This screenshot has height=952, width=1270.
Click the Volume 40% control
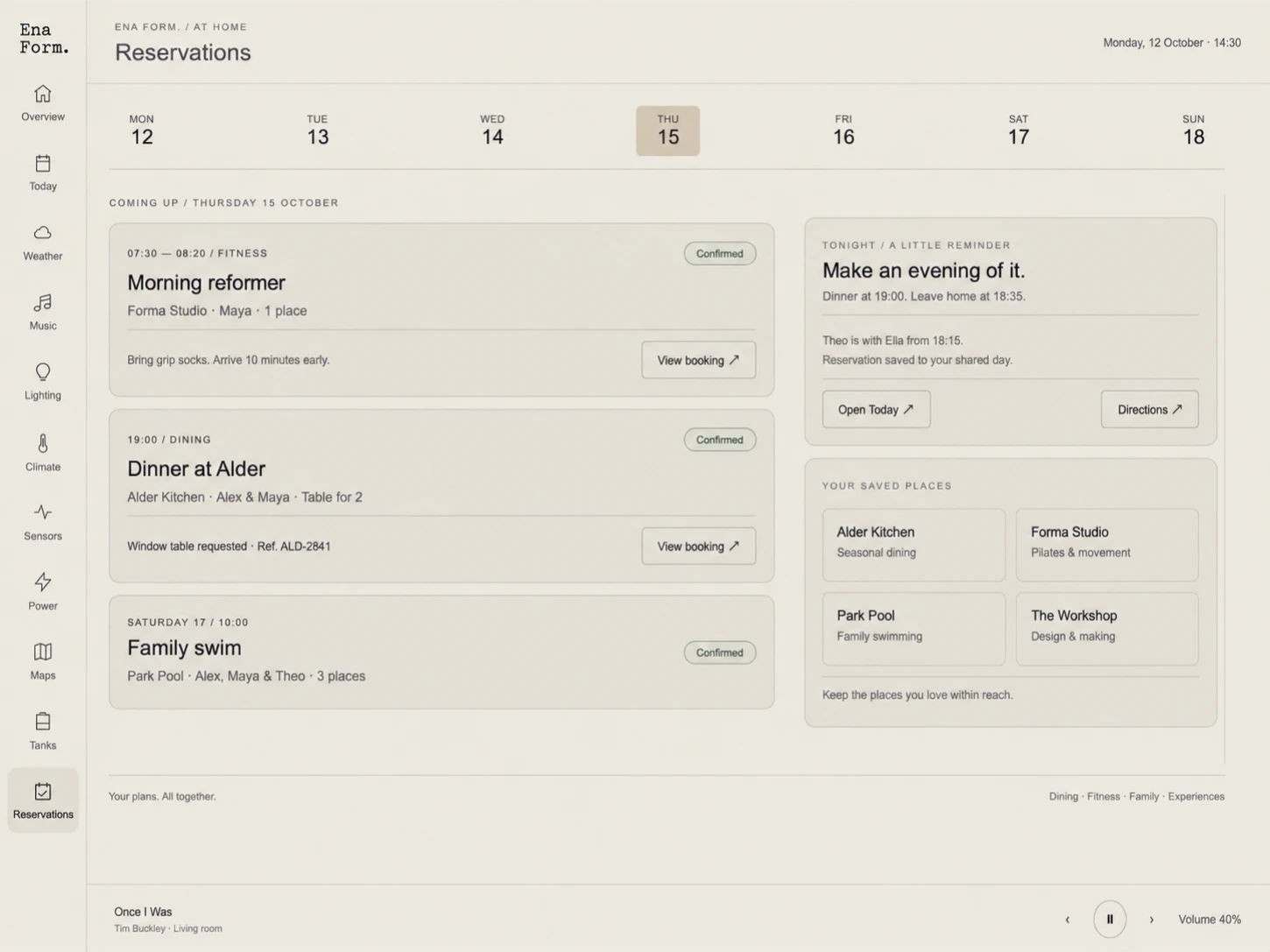[x=1210, y=919]
